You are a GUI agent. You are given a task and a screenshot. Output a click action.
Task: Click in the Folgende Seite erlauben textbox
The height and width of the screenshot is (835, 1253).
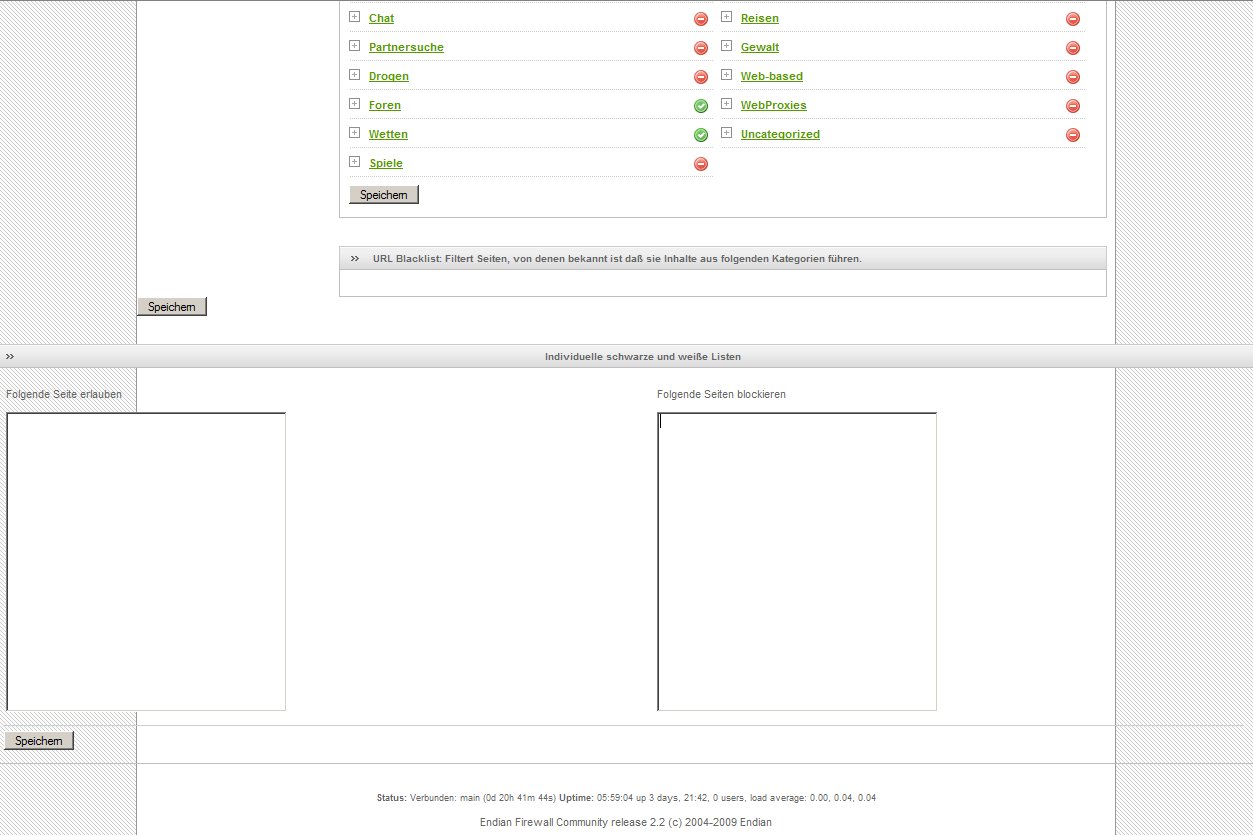click(x=146, y=561)
